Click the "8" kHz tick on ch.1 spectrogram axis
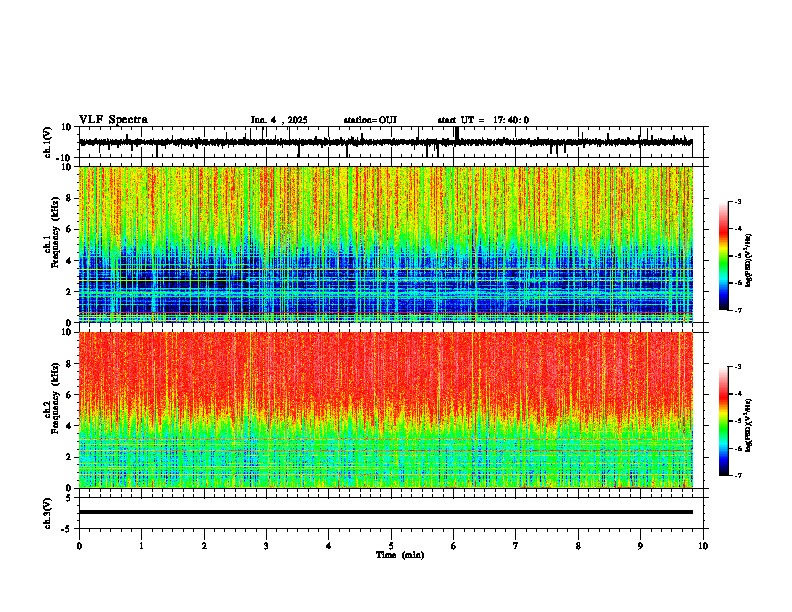Image resolution: width=792 pixels, height=612 pixels. tap(70, 198)
